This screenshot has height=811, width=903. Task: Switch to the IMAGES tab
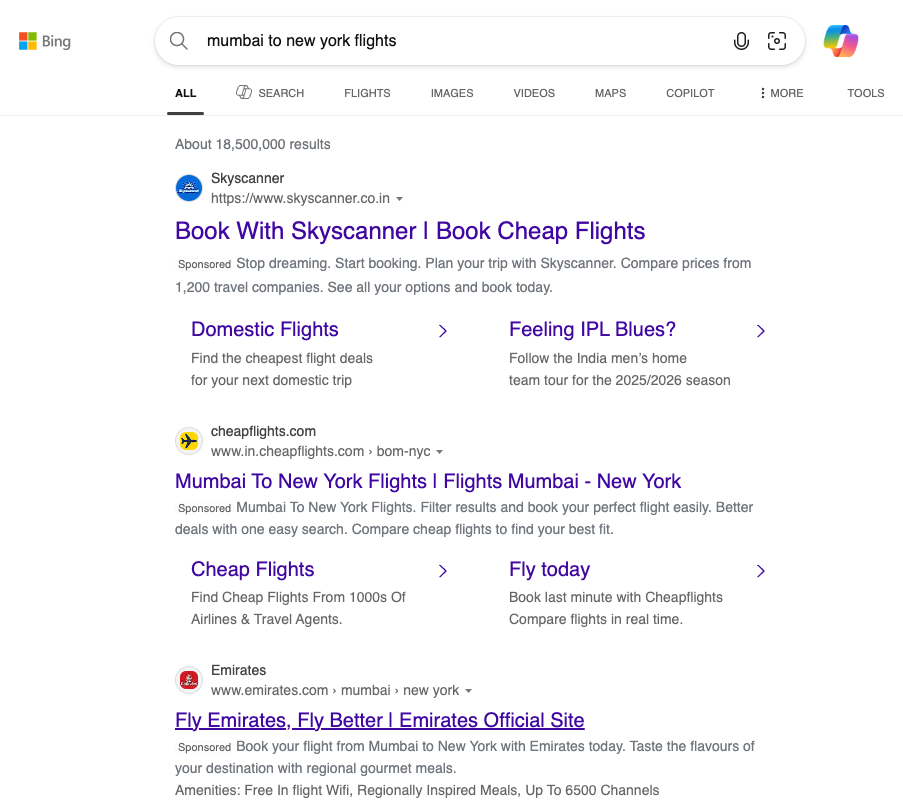tap(451, 93)
